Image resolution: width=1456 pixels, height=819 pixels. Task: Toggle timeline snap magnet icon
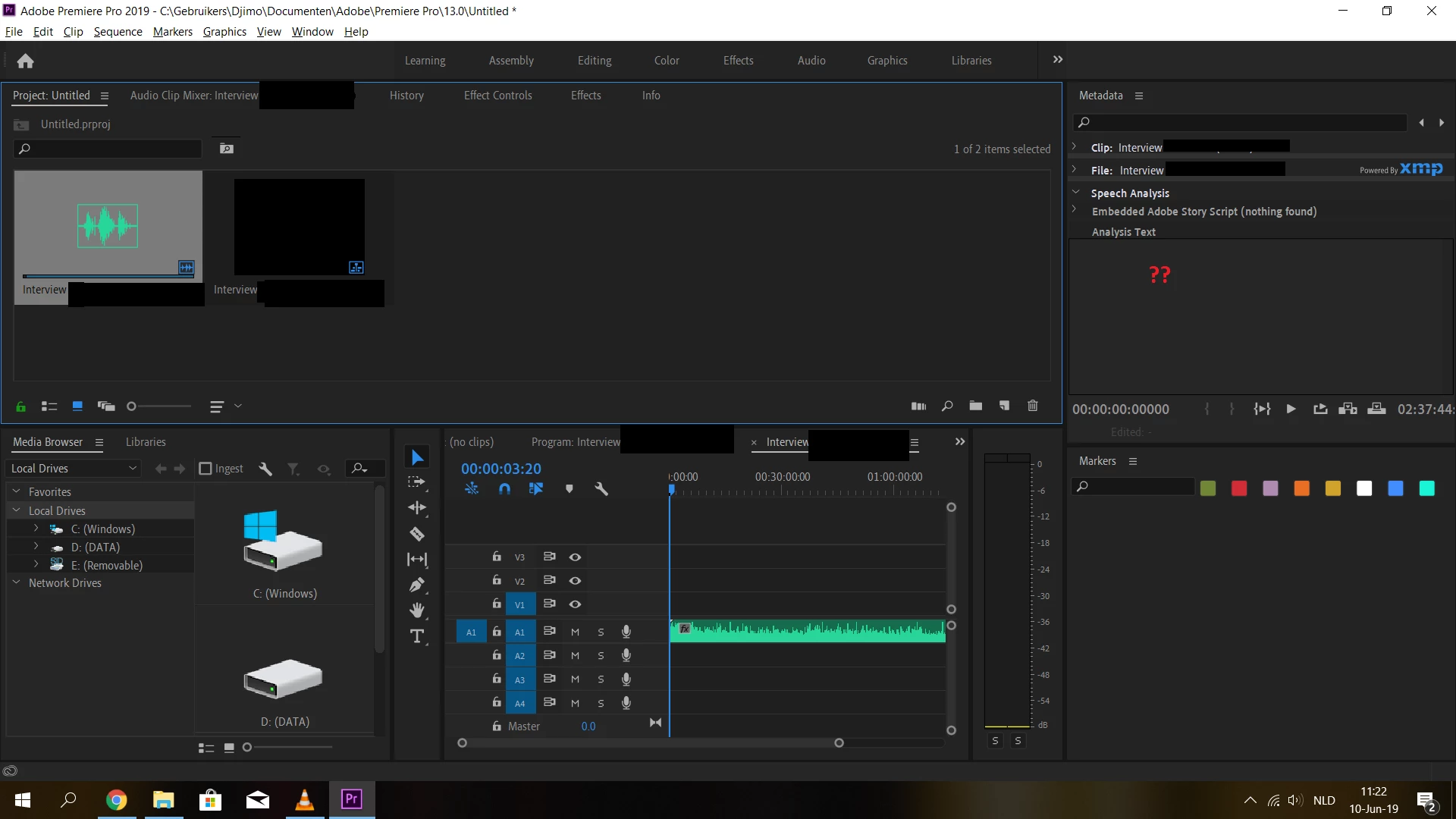pyautogui.click(x=504, y=489)
